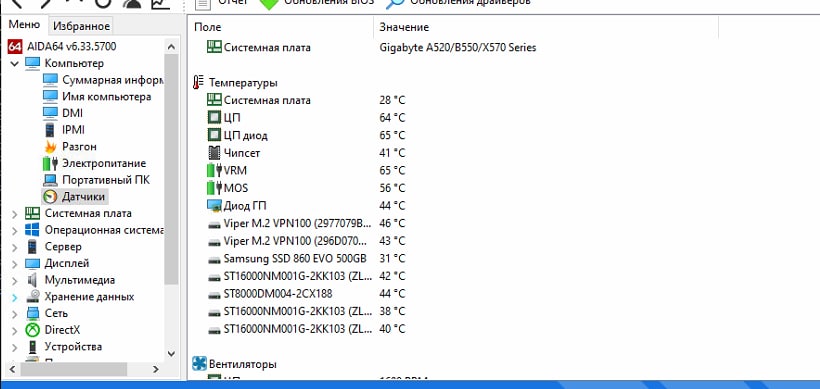Select the ST8000DM004-2CX188 drive row

(x=306, y=294)
